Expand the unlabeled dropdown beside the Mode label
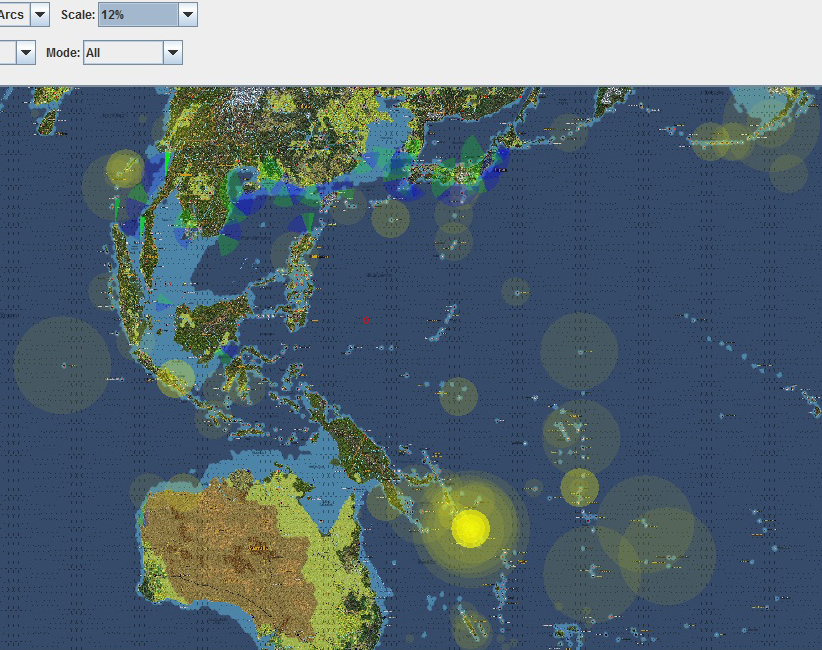 point(26,53)
